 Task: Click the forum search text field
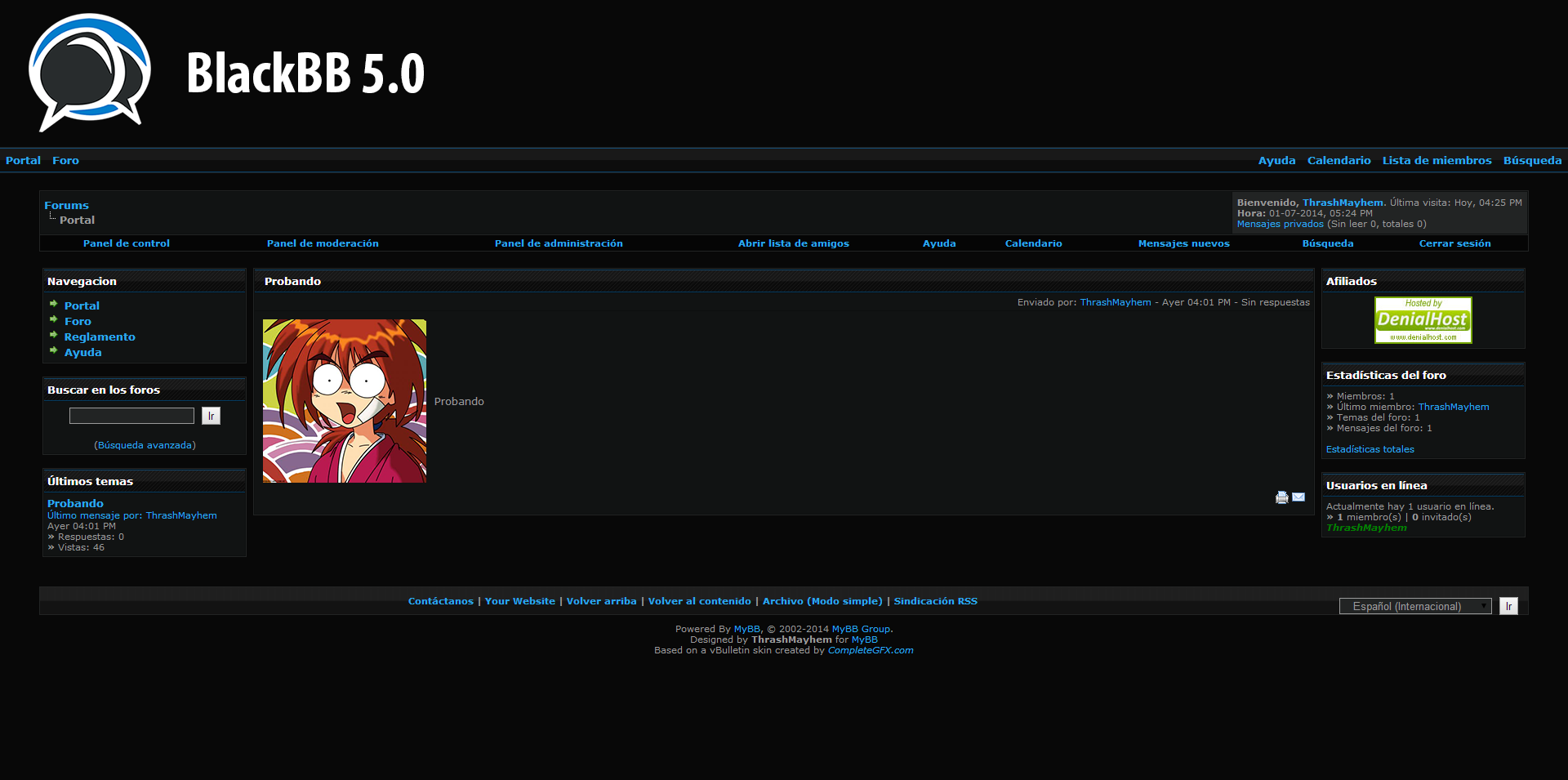(x=131, y=416)
